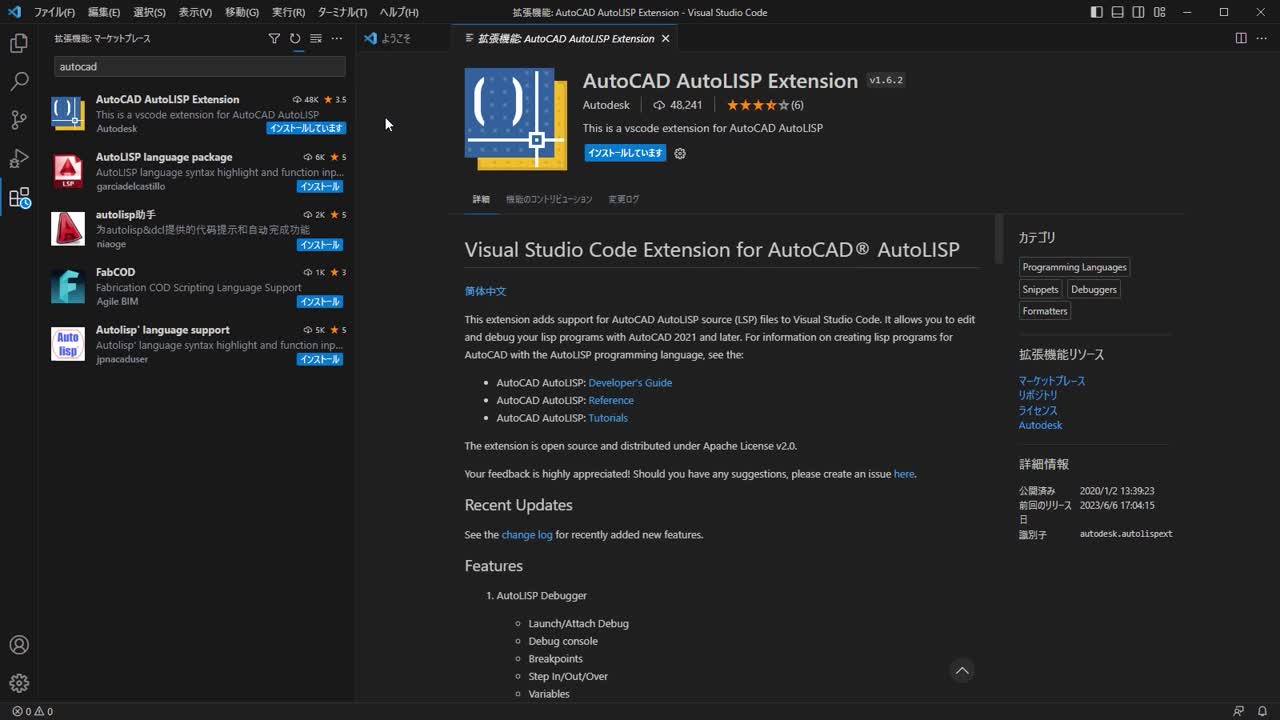Click the autocad search input field
This screenshot has width=1280, height=720.
click(200, 66)
